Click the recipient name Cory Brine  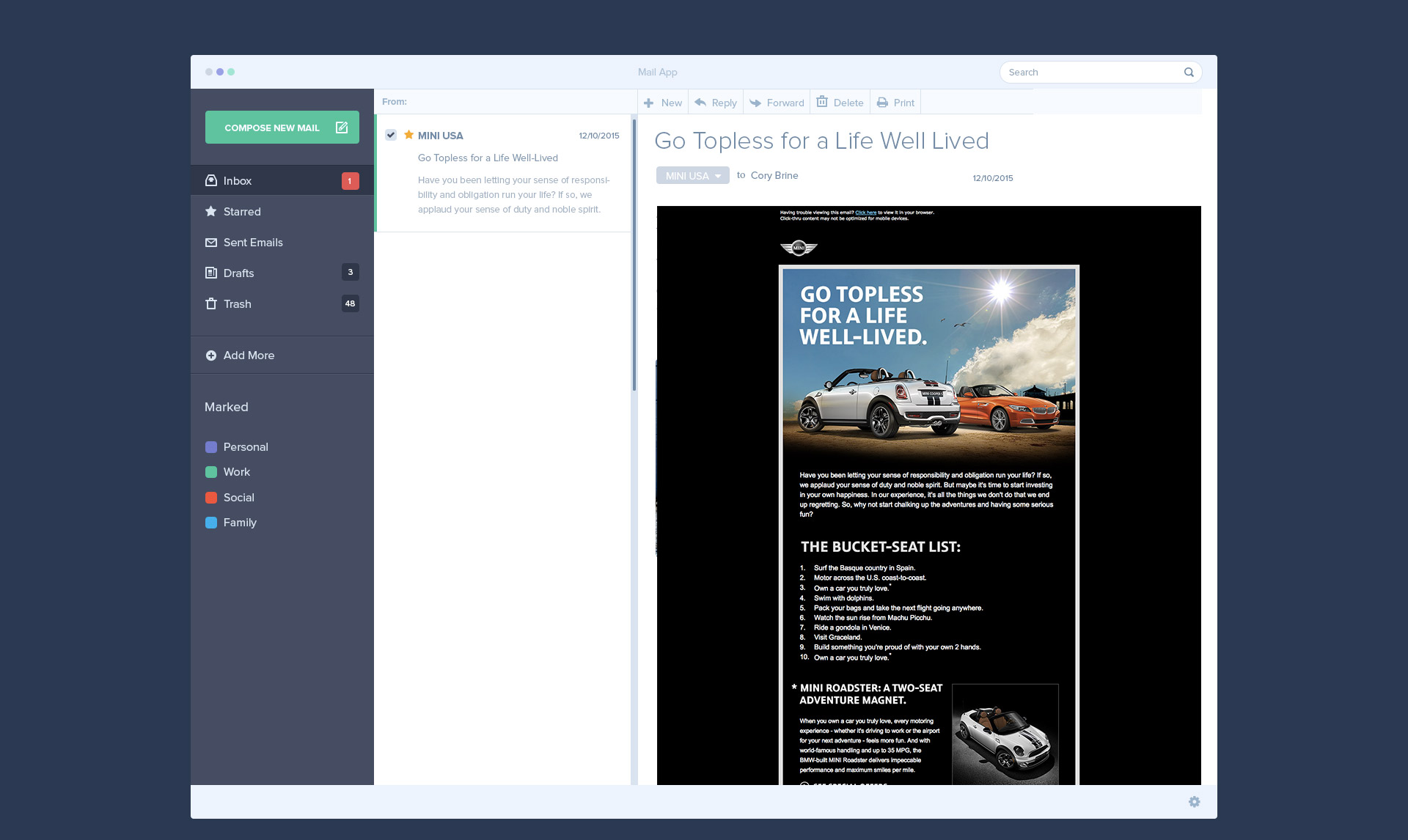774,175
